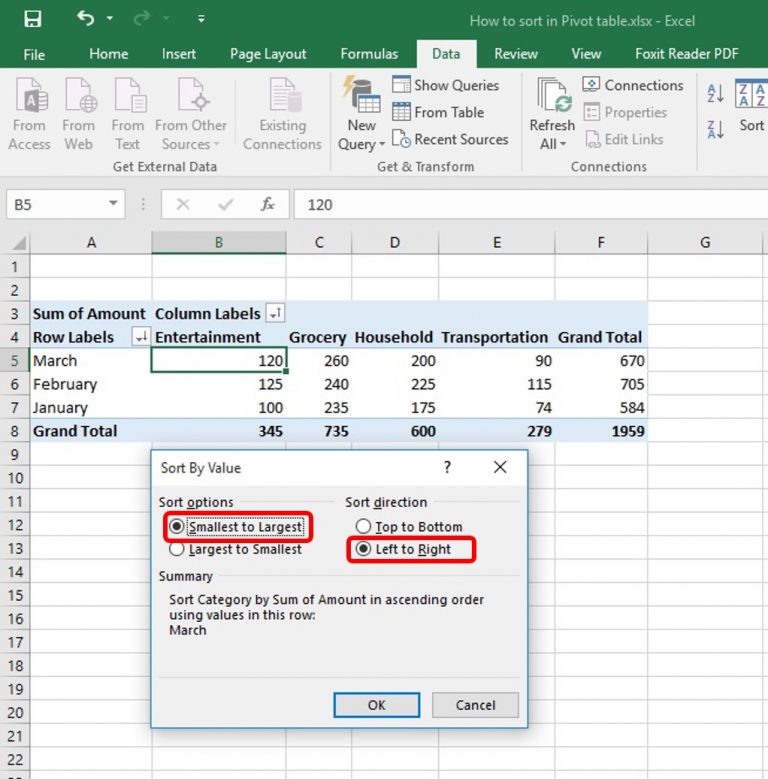Click the New Query icon
The width and height of the screenshot is (768, 779).
click(361, 93)
